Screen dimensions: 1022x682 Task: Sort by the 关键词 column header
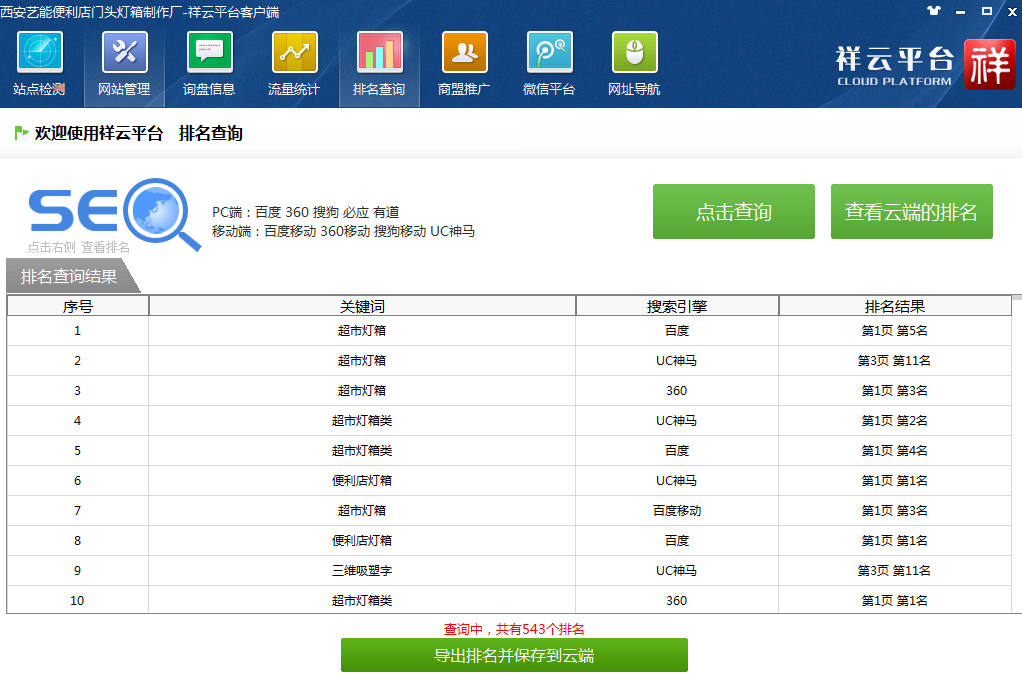coord(362,306)
